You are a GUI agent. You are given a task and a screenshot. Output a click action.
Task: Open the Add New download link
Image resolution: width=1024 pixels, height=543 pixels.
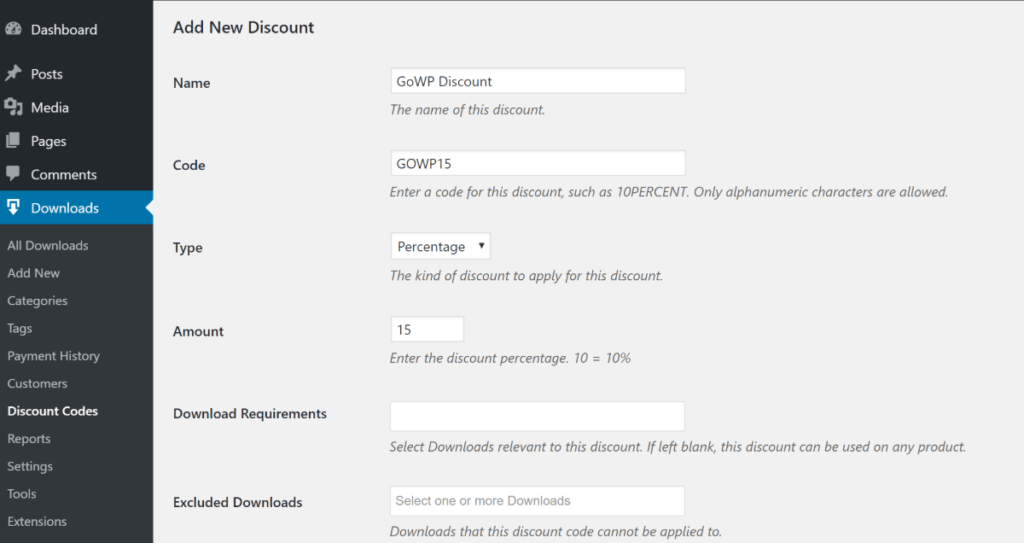[33, 273]
